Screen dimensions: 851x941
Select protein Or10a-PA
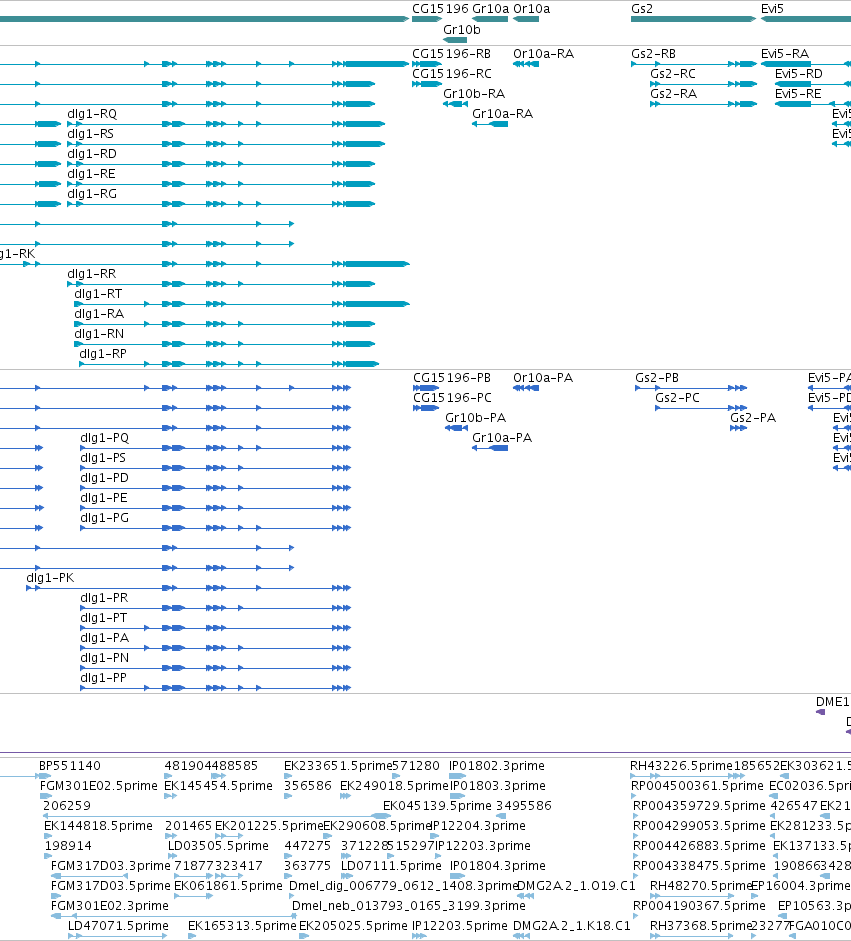543,378
